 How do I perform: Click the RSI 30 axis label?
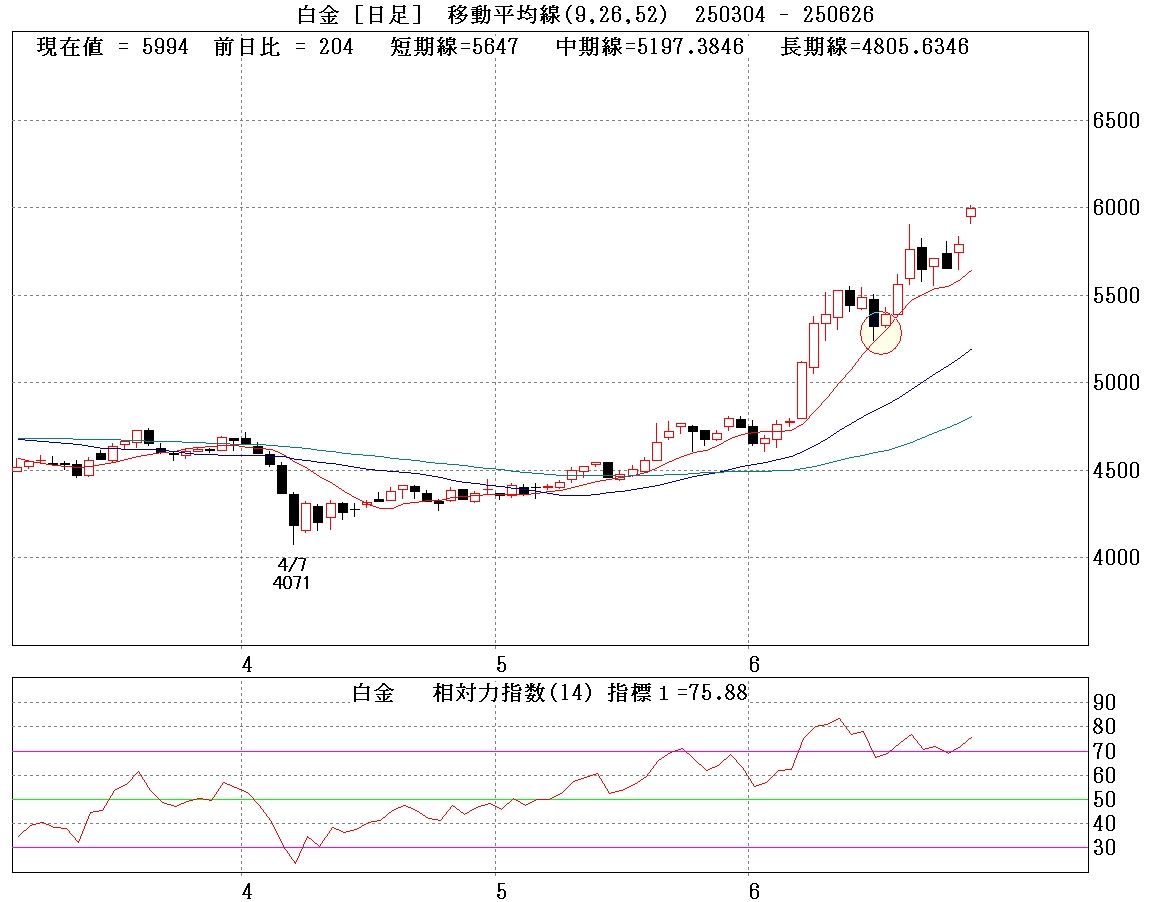pos(1106,848)
